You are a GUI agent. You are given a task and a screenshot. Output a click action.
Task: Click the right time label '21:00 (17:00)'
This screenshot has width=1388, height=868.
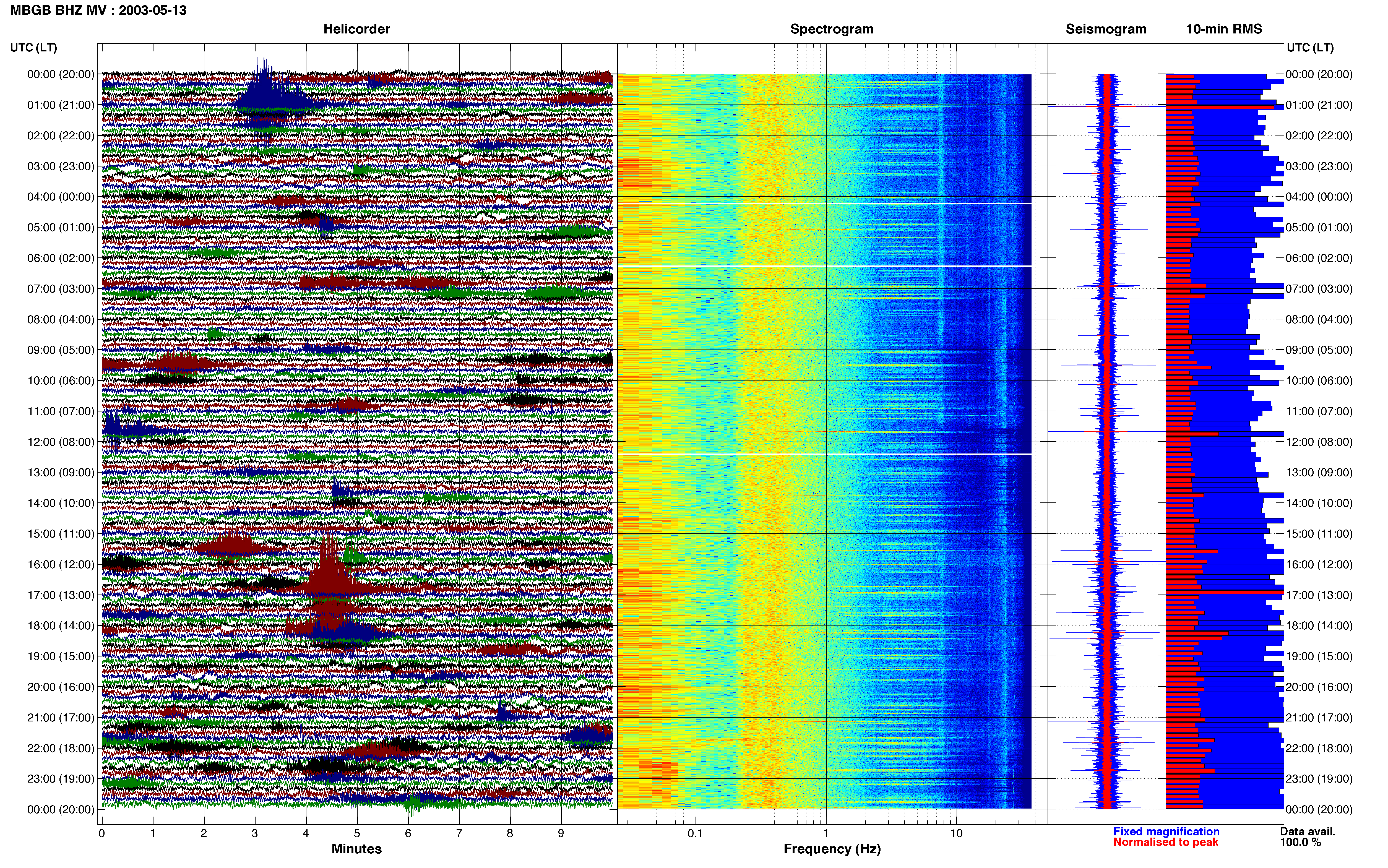[1319, 718]
